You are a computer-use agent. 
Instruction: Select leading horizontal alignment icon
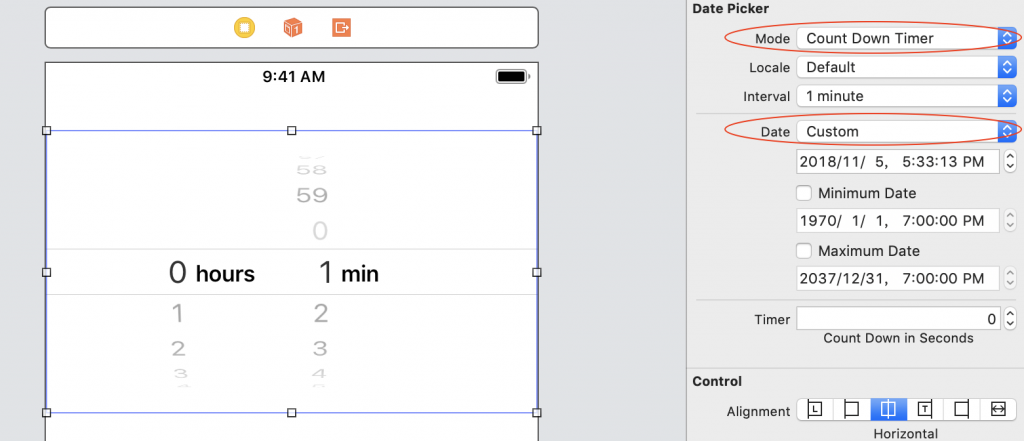tap(815, 409)
